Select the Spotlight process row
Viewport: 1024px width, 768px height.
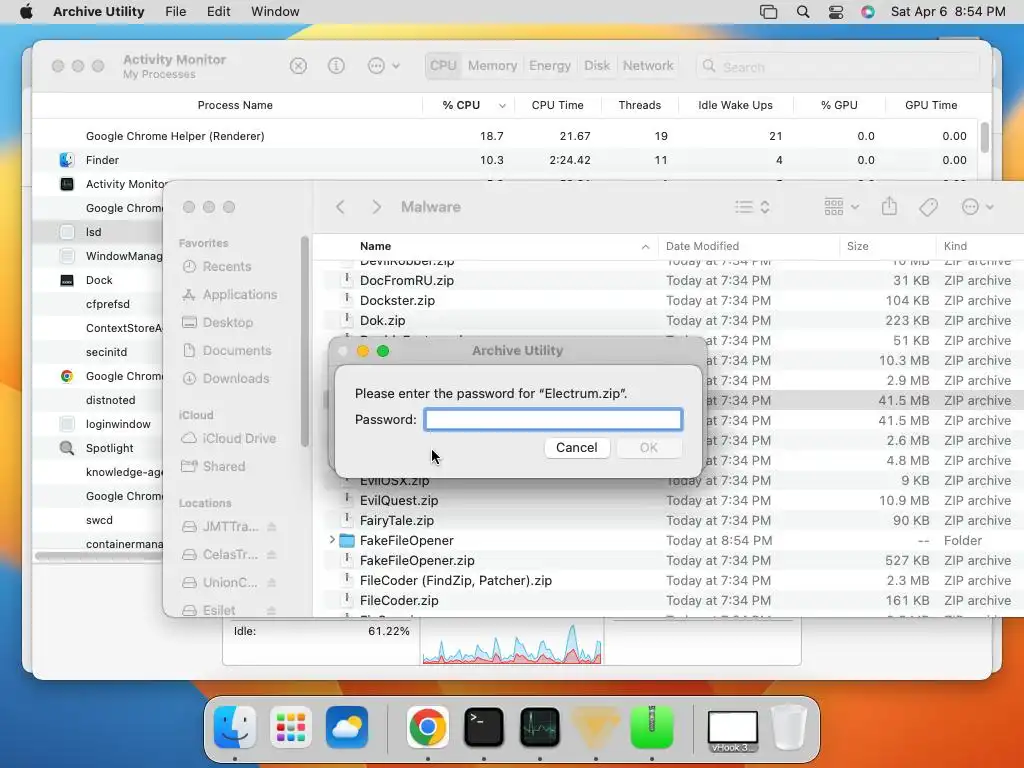[x=98, y=448]
